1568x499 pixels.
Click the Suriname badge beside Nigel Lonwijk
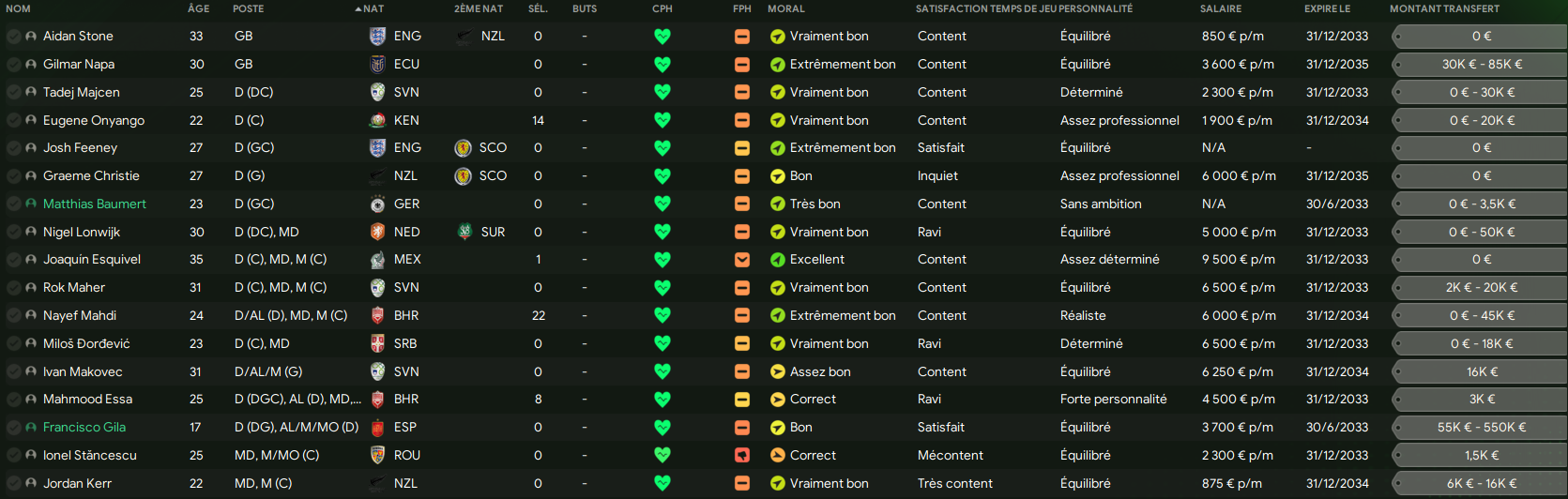pos(464,233)
